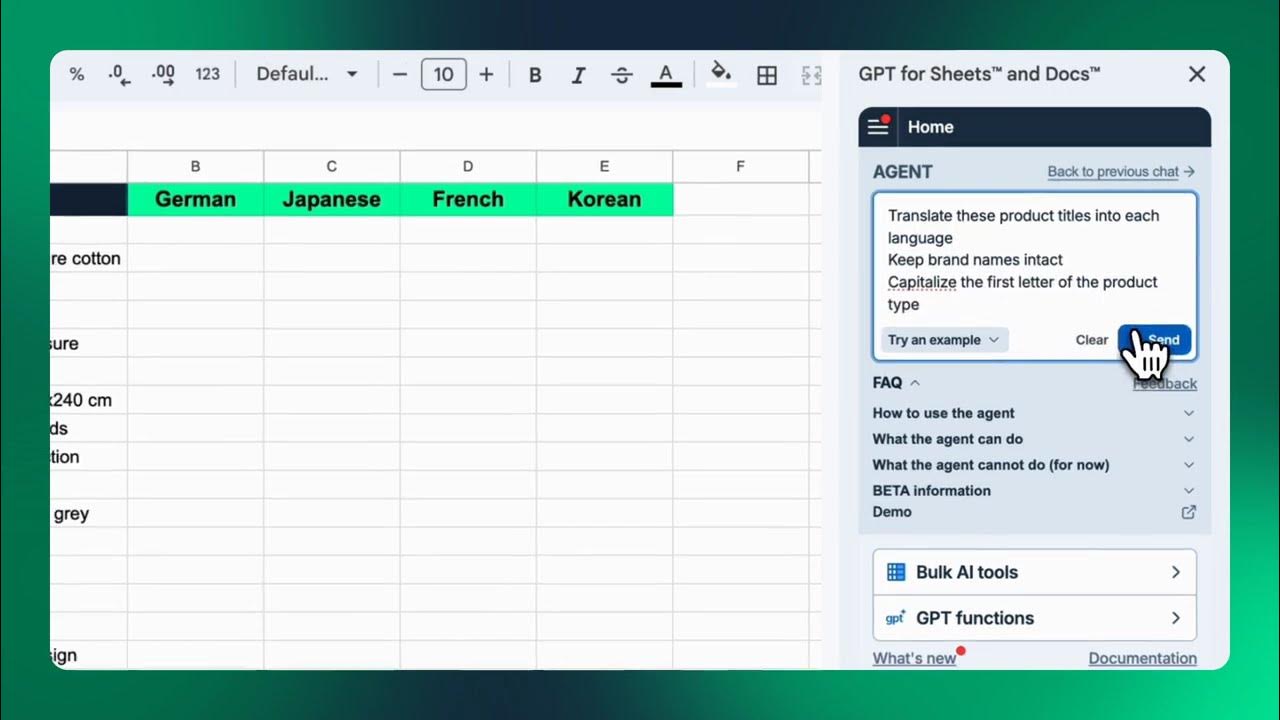The height and width of the screenshot is (720, 1280).
Task: Expand 'What the agent can do'
Action: tap(1188, 439)
